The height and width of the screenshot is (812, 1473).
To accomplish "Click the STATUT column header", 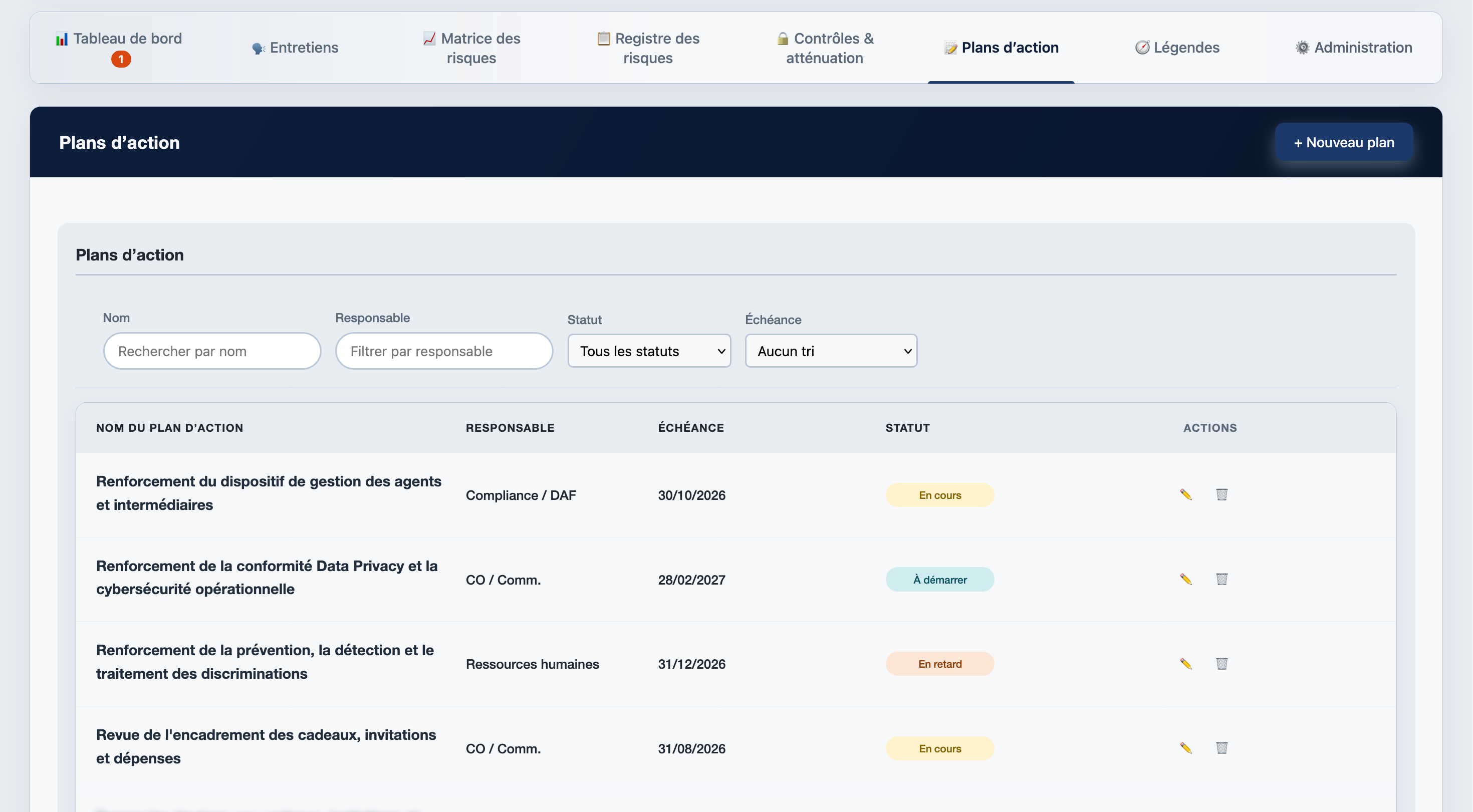I will click(908, 428).
